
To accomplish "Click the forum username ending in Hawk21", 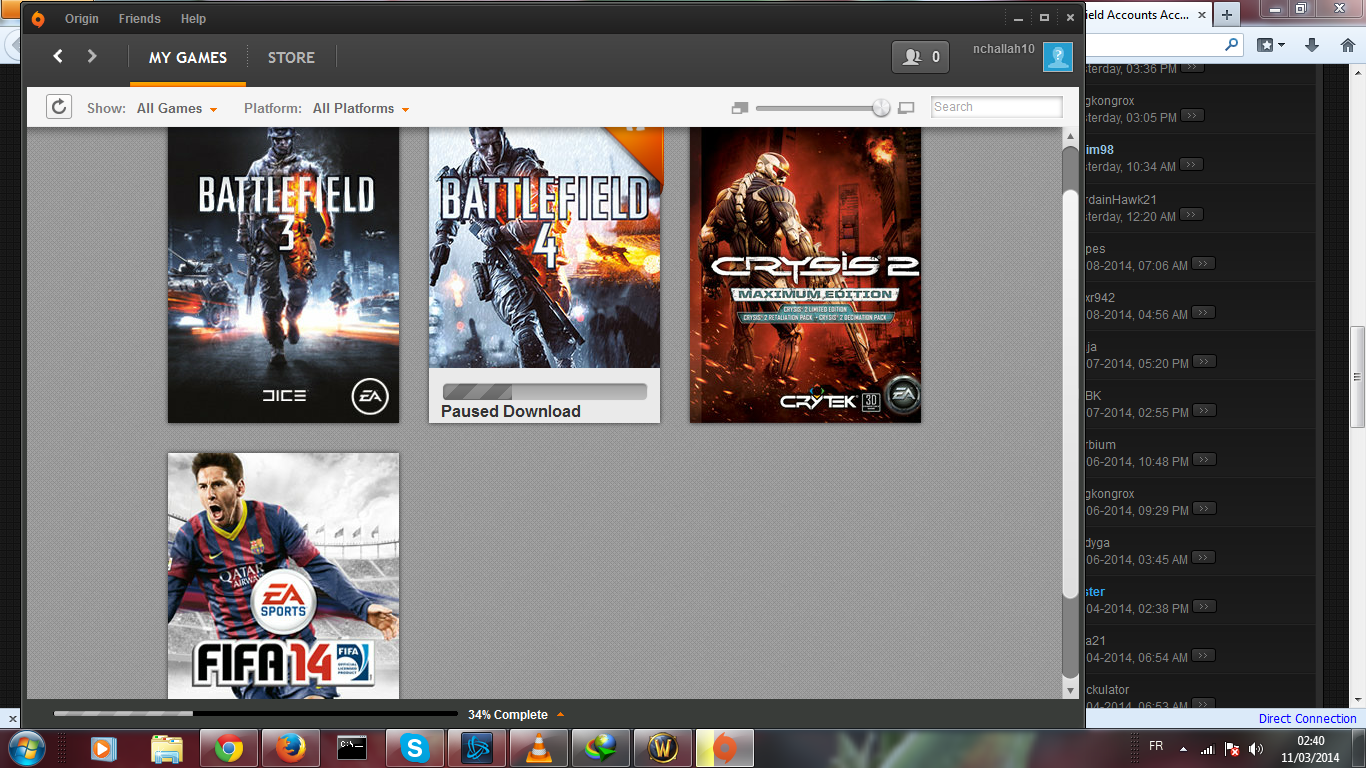I will 1121,200.
